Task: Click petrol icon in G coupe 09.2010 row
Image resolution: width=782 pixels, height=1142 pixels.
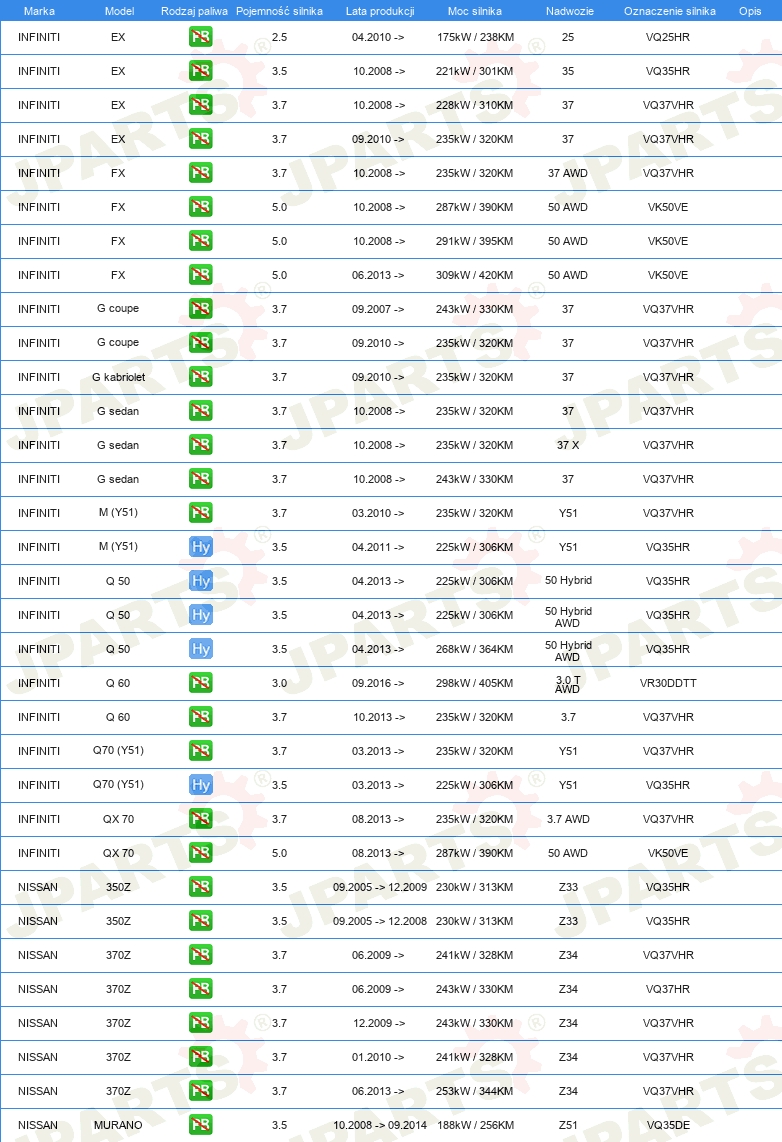Action: pos(200,343)
